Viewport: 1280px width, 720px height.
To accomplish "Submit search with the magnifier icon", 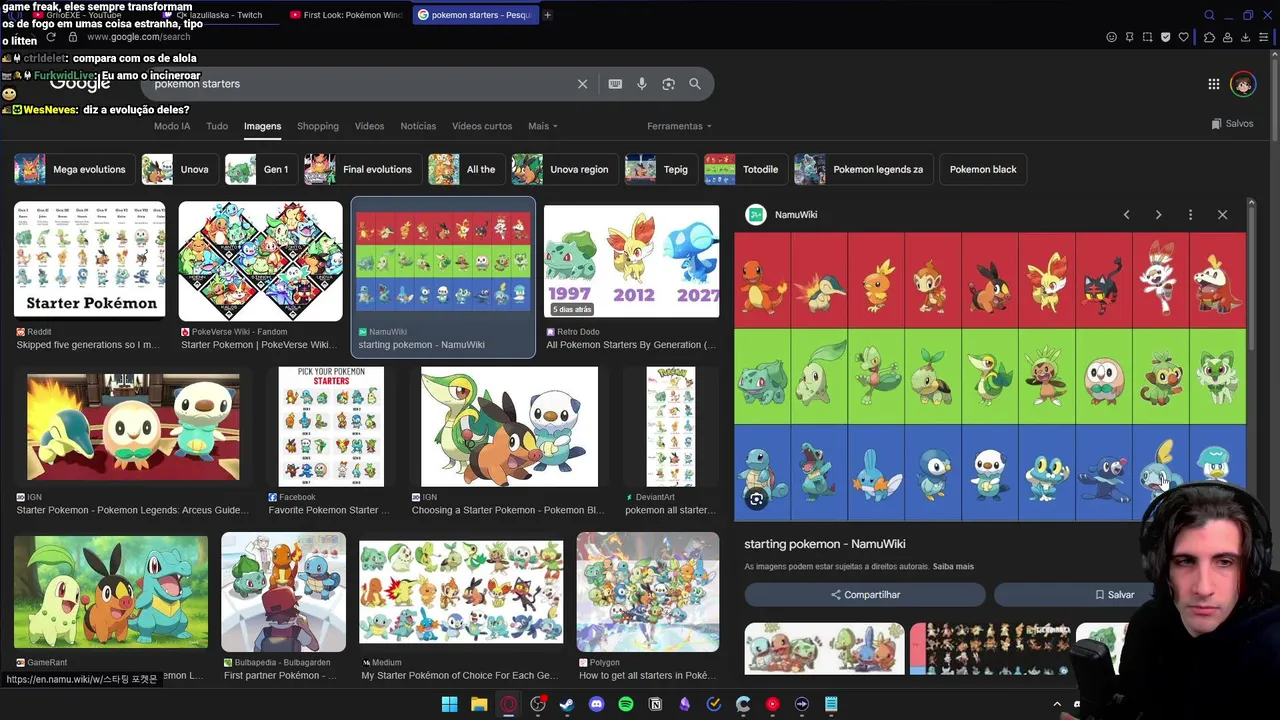I will (695, 84).
